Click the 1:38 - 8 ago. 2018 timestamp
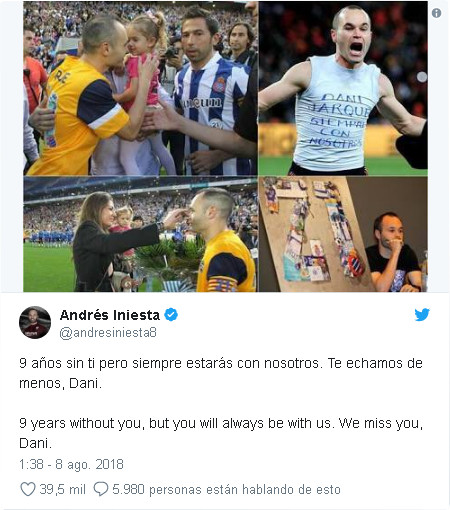 click(71, 464)
